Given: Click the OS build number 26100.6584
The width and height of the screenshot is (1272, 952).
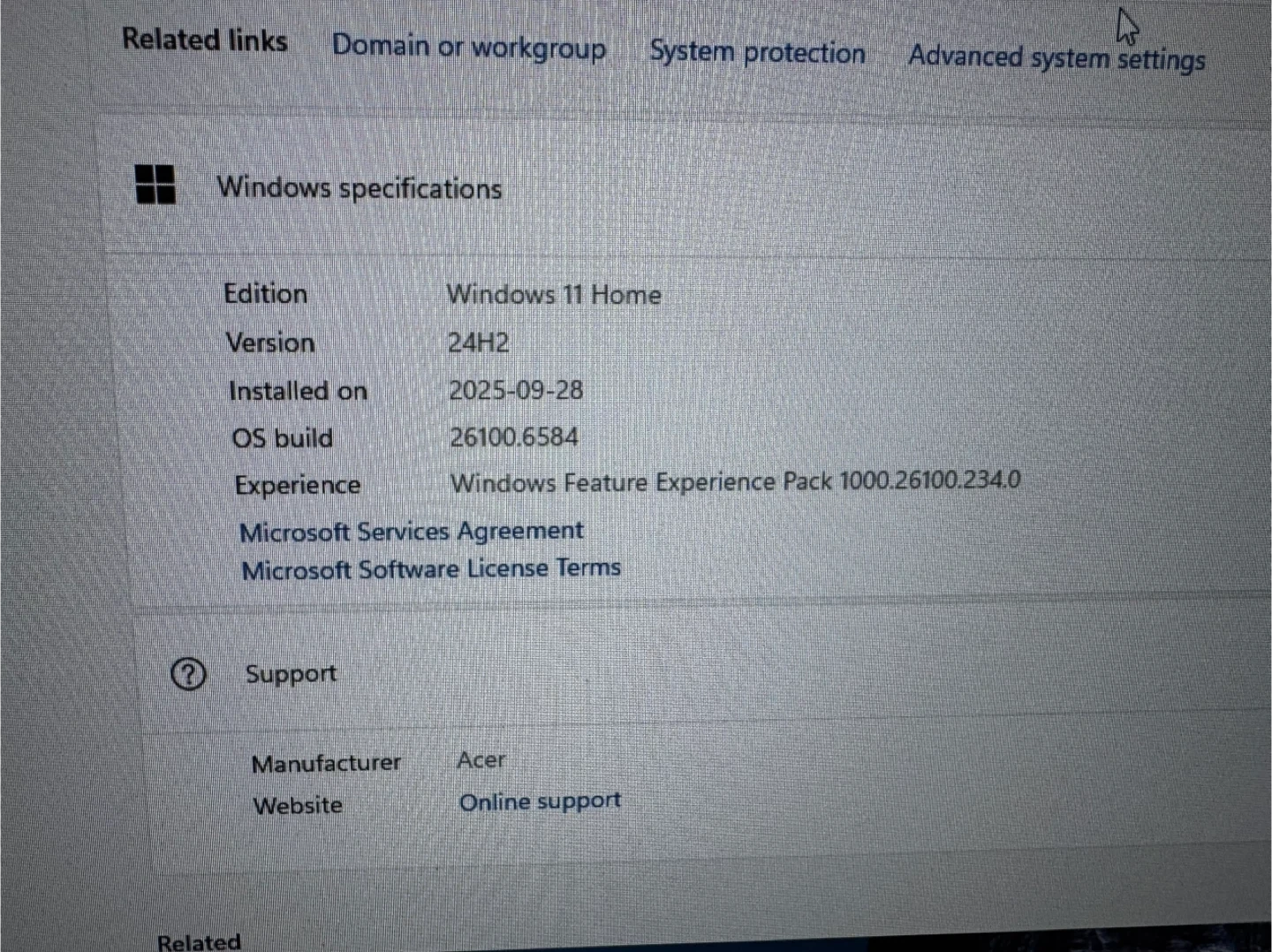Looking at the screenshot, I should [x=514, y=437].
